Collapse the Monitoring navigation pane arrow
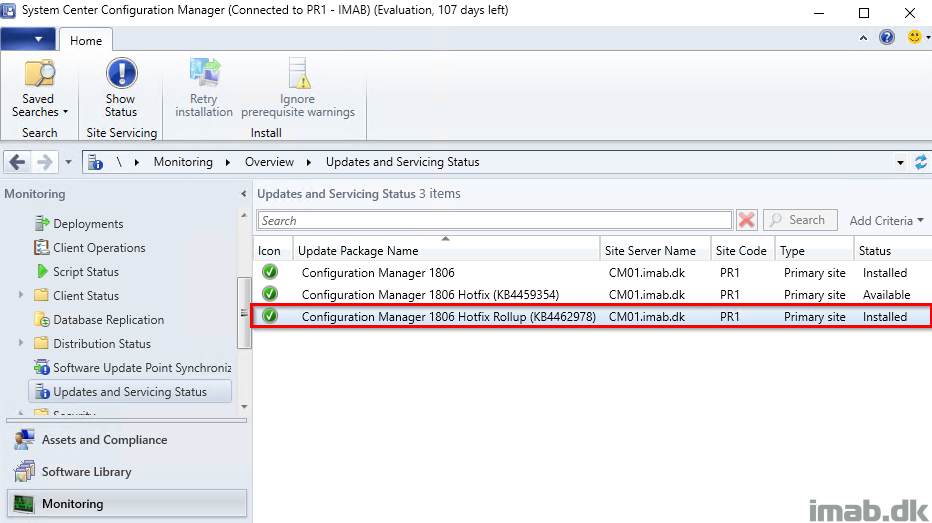The height and width of the screenshot is (523, 932). coord(243,194)
